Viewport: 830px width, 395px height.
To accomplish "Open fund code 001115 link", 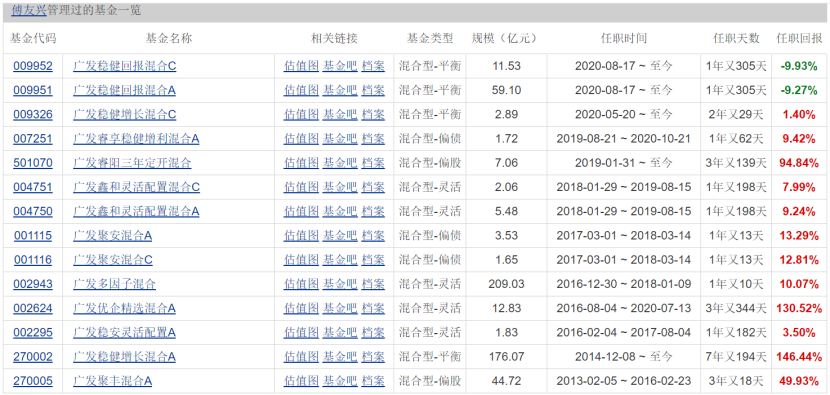I will tap(33, 236).
